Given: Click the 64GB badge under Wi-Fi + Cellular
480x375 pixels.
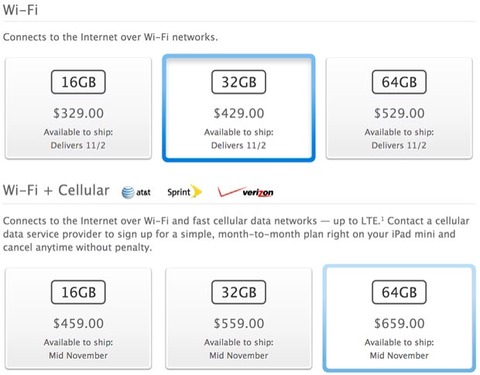Looking at the screenshot, I should click(399, 292).
